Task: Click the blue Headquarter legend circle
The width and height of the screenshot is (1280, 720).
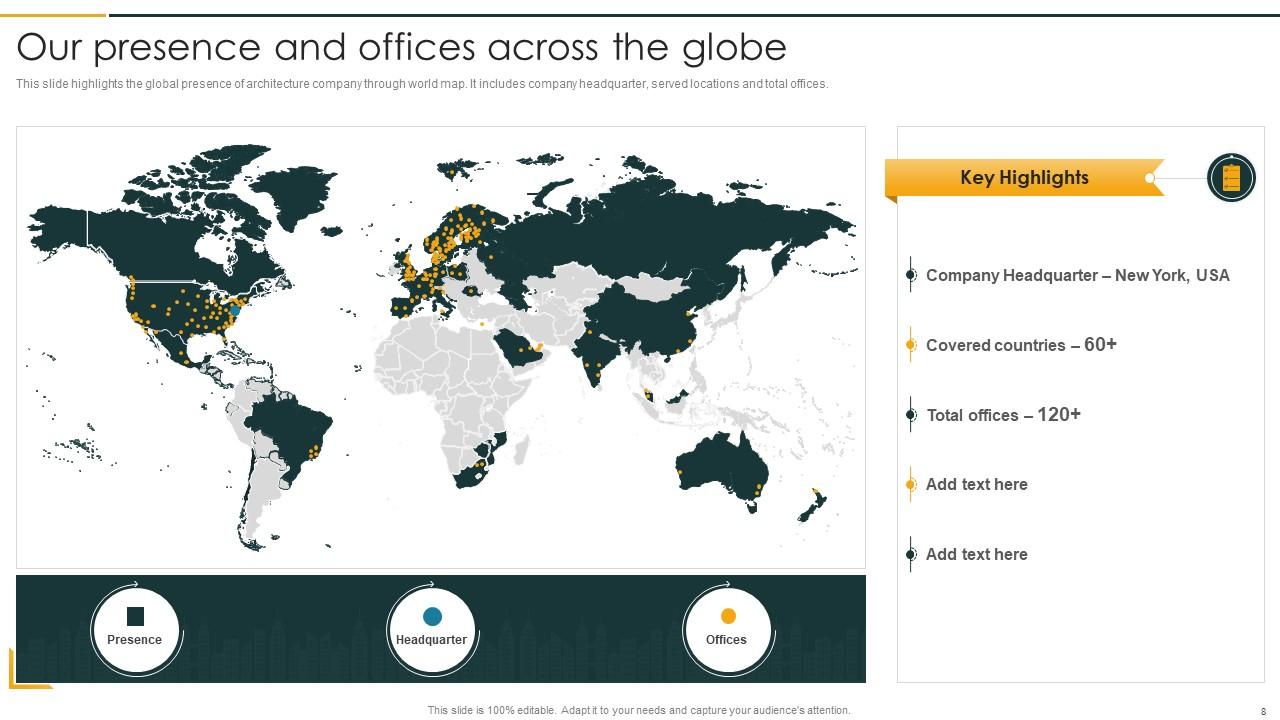Action: click(x=432, y=616)
